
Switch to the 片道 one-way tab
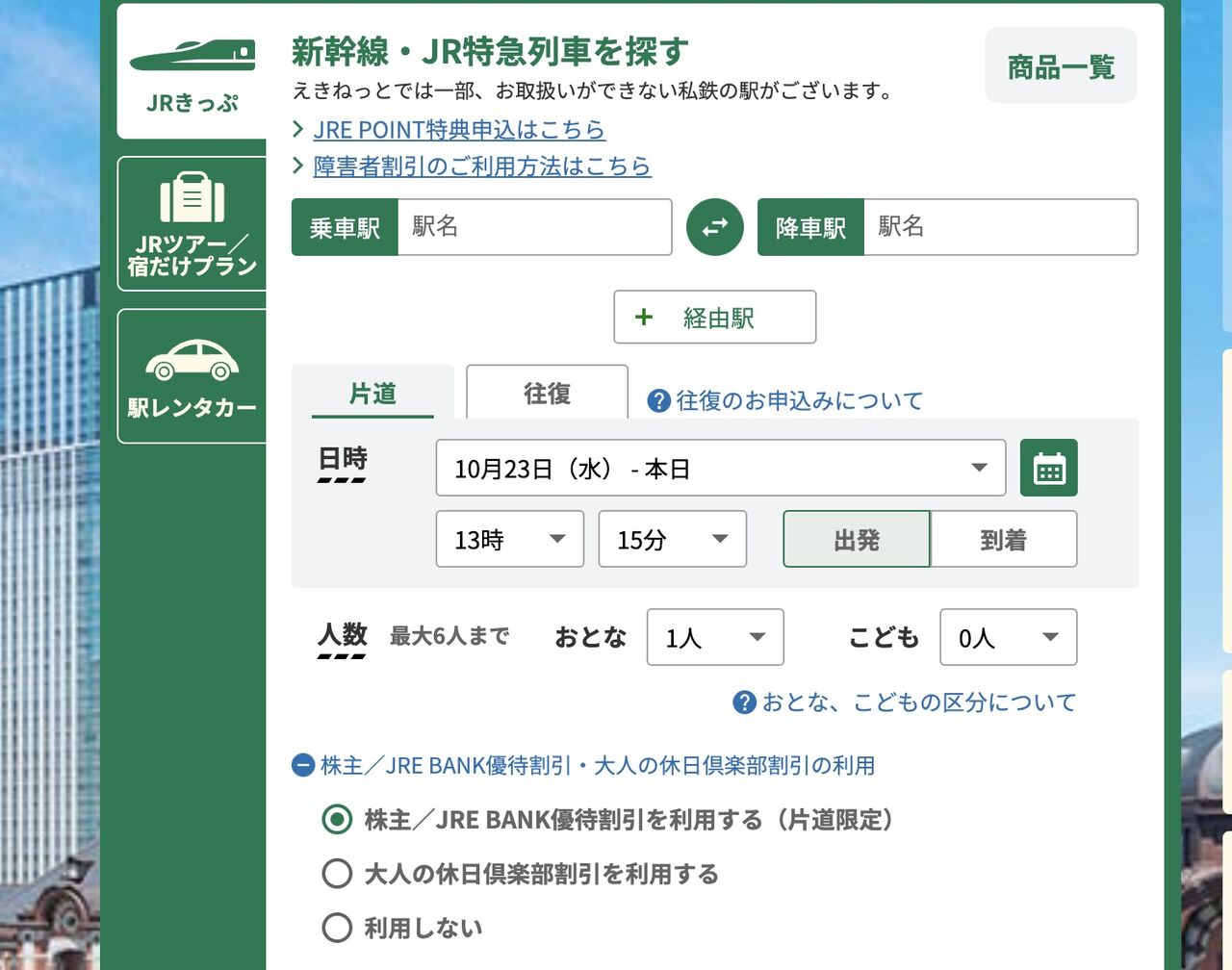pyautogui.click(x=372, y=393)
